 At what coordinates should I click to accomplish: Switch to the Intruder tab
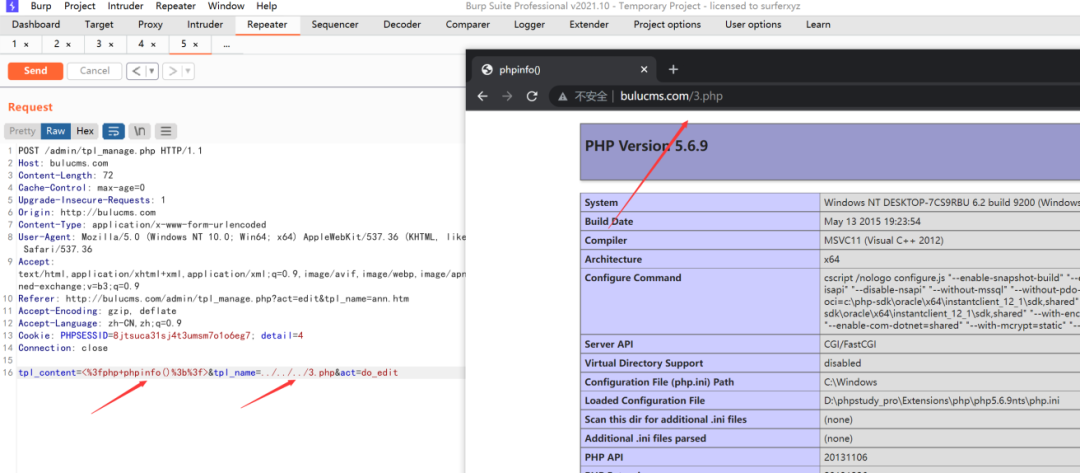tap(205, 25)
